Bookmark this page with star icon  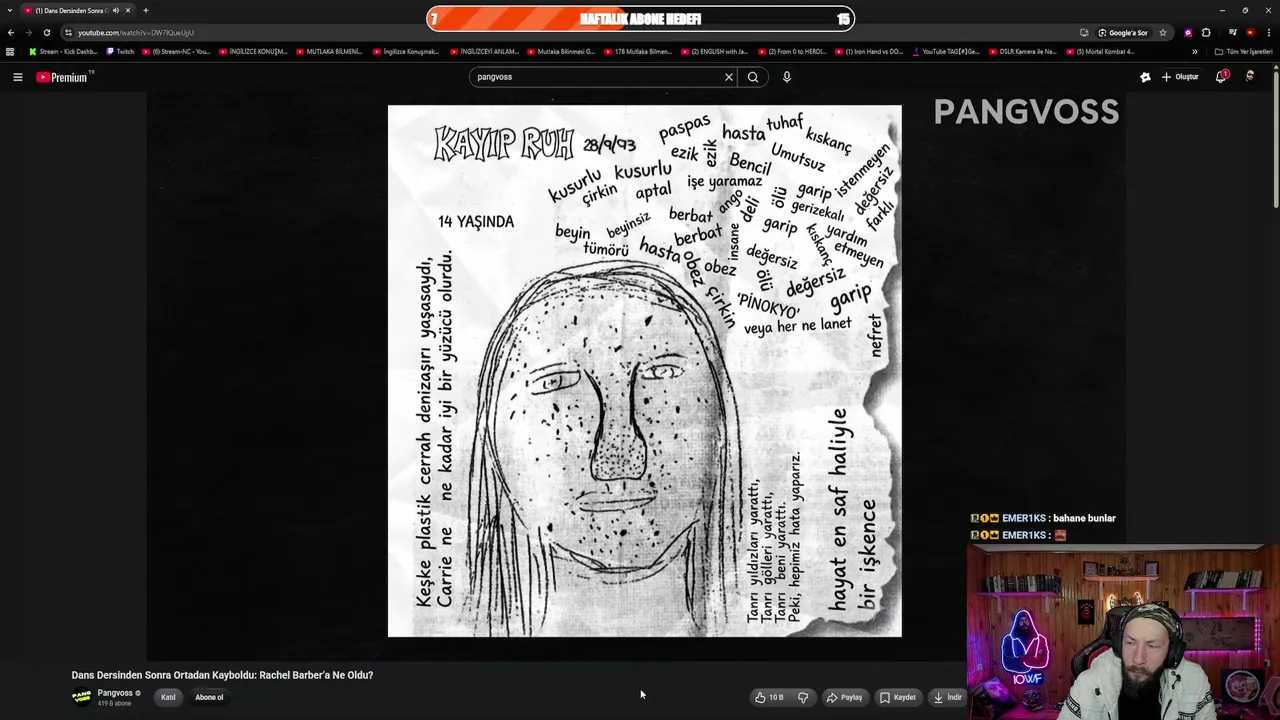coord(1163,32)
